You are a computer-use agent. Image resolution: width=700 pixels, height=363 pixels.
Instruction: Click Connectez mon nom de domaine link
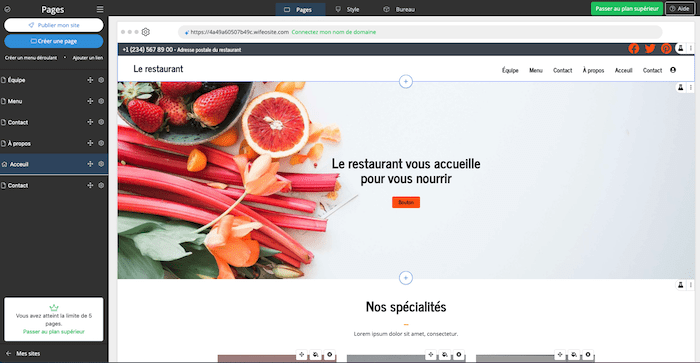[x=333, y=32]
